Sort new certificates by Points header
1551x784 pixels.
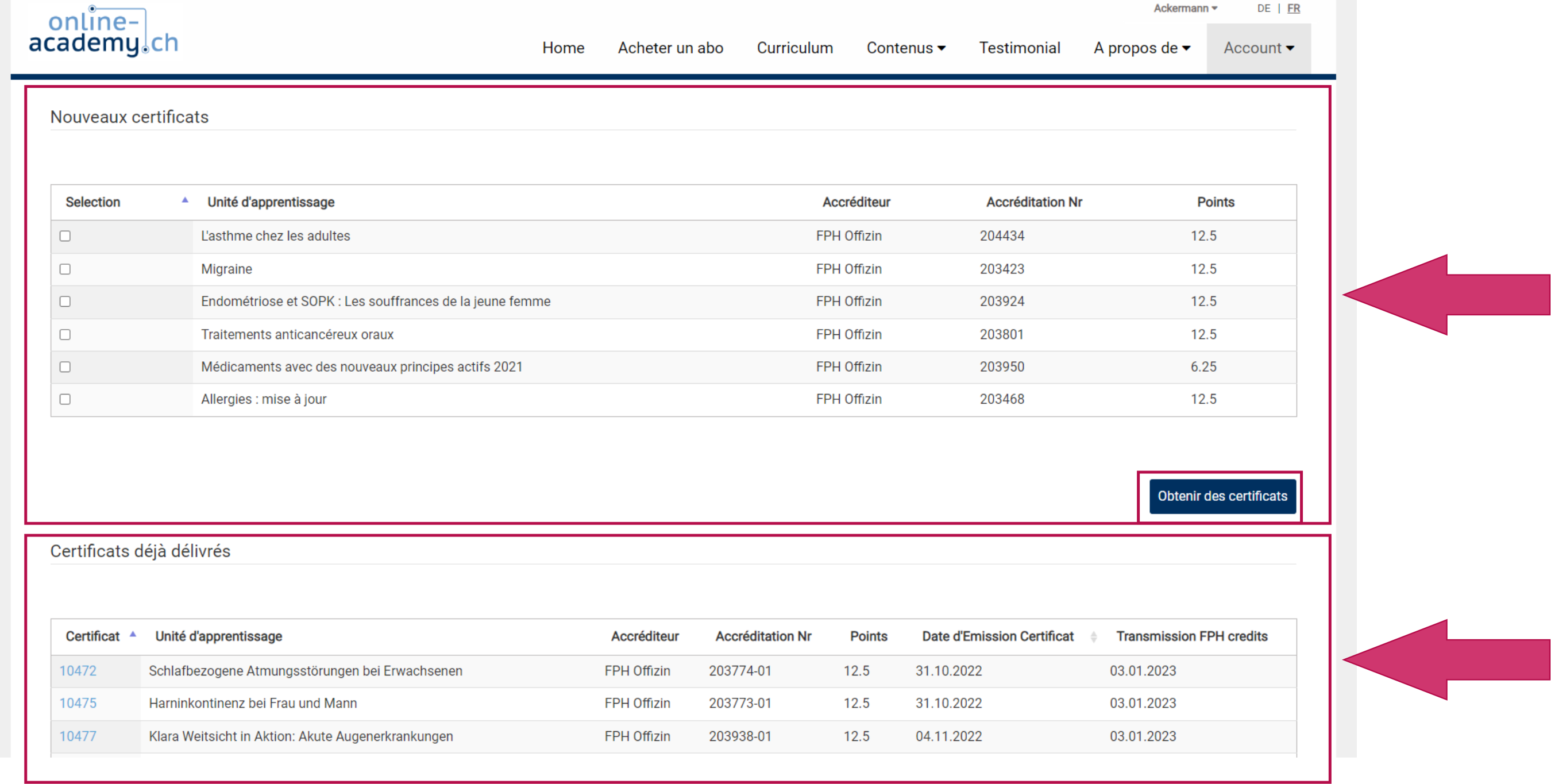pos(1215,203)
